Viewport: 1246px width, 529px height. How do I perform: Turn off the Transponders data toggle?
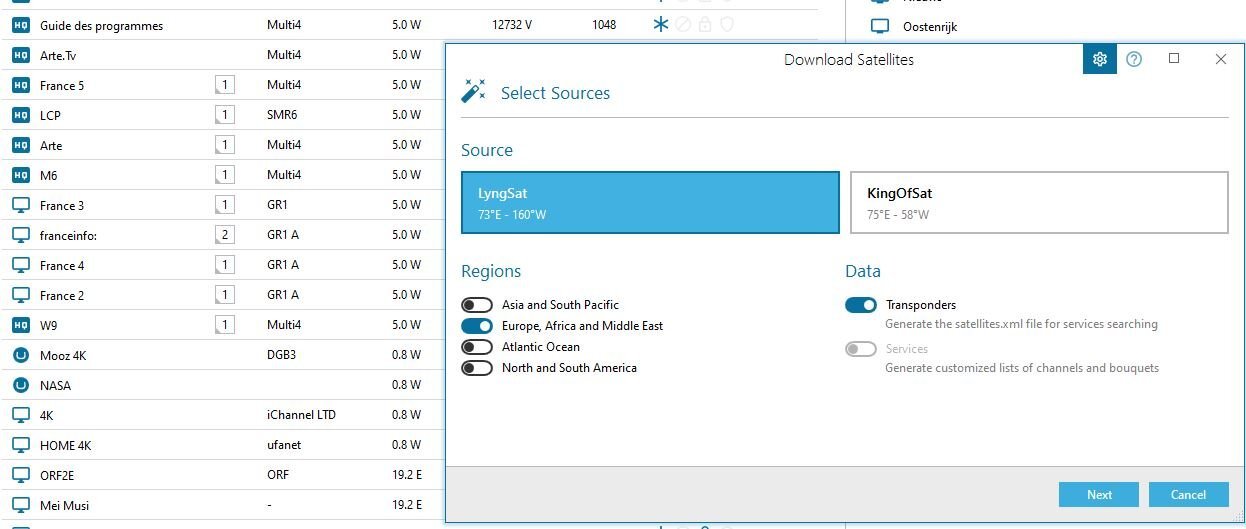pyautogui.click(x=861, y=305)
